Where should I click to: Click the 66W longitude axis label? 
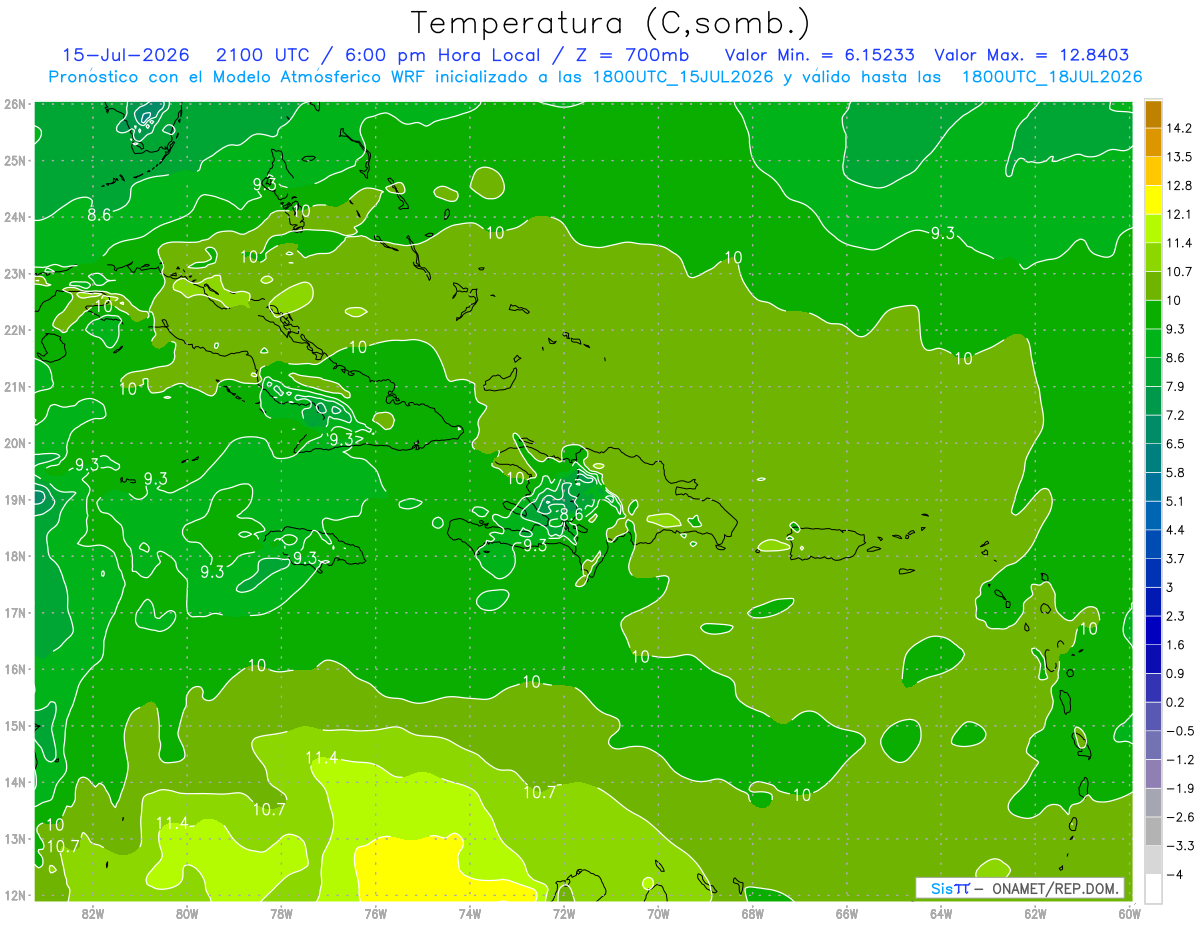[846, 913]
